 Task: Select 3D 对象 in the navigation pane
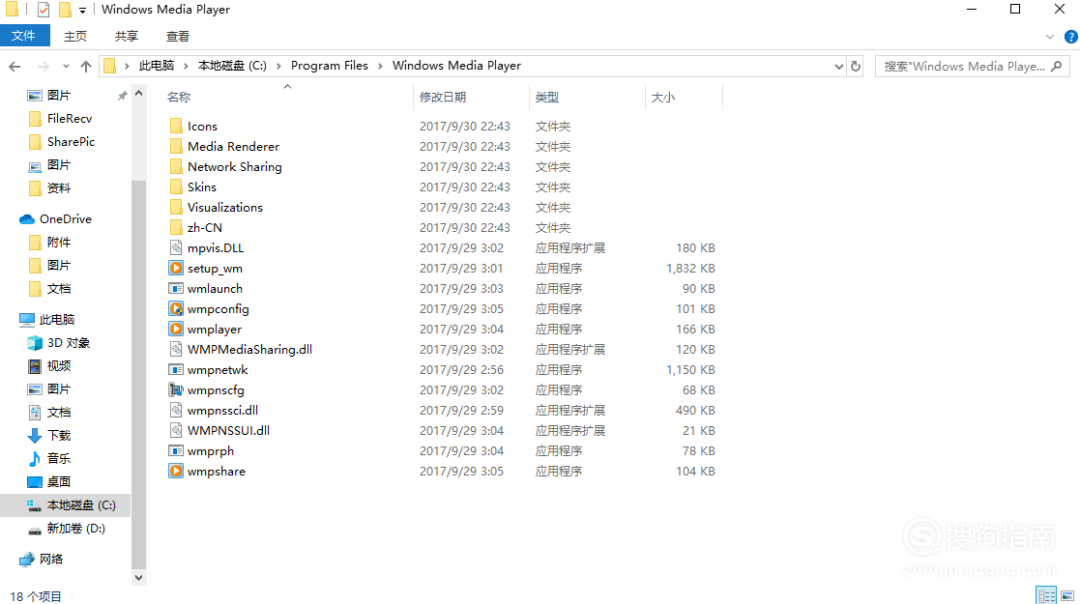[68, 343]
